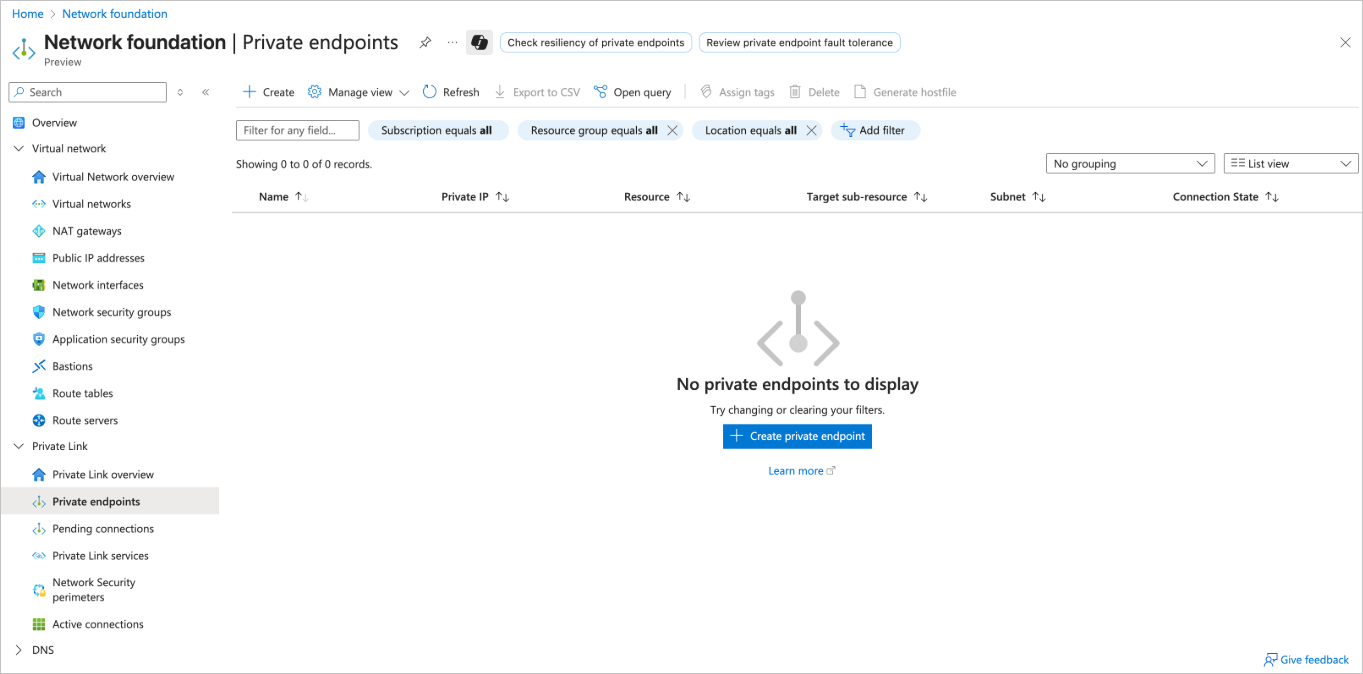Viewport: 1363px width, 674px height.
Task: Open the List view dropdown
Action: [1290, 164]
